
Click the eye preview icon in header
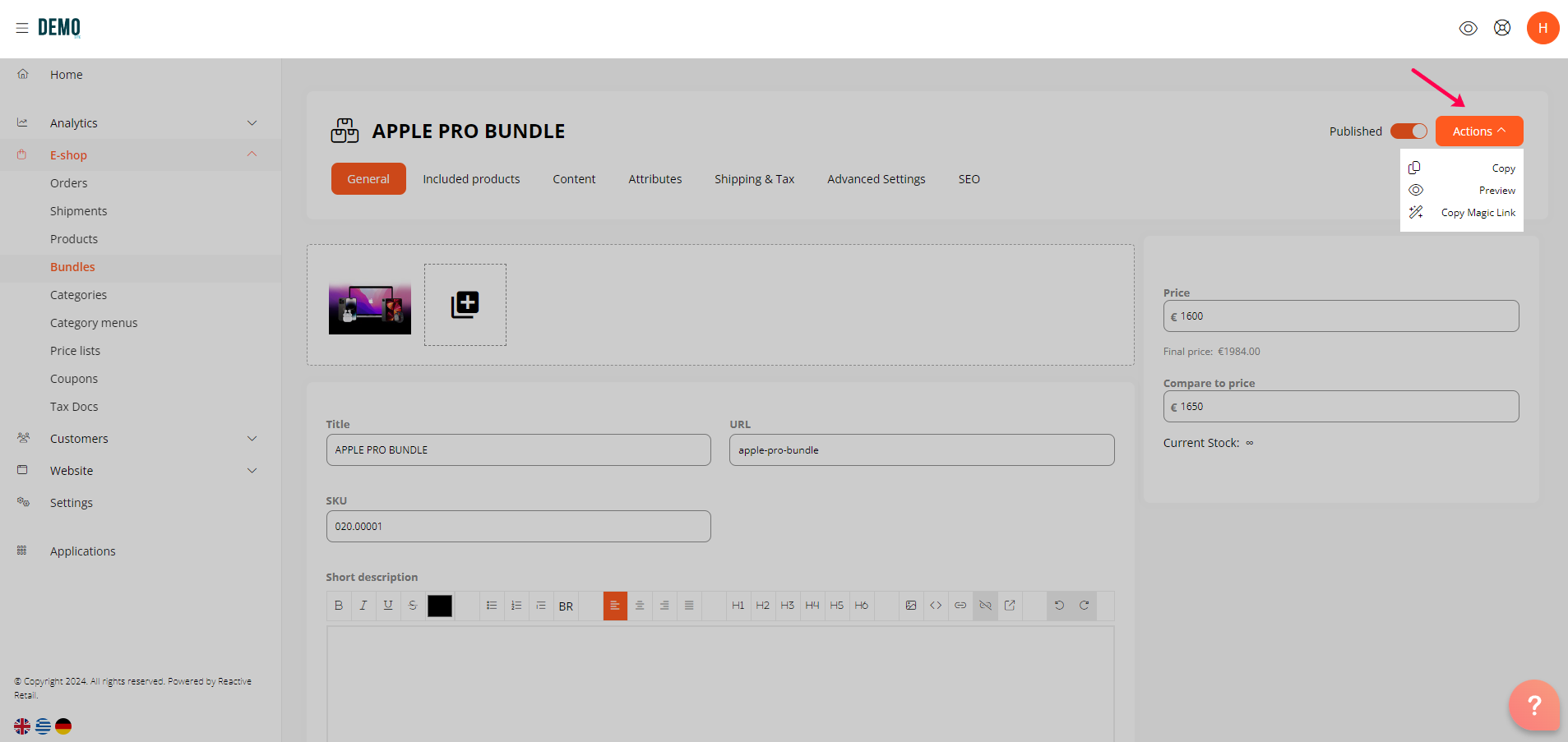pos(1468,28)
